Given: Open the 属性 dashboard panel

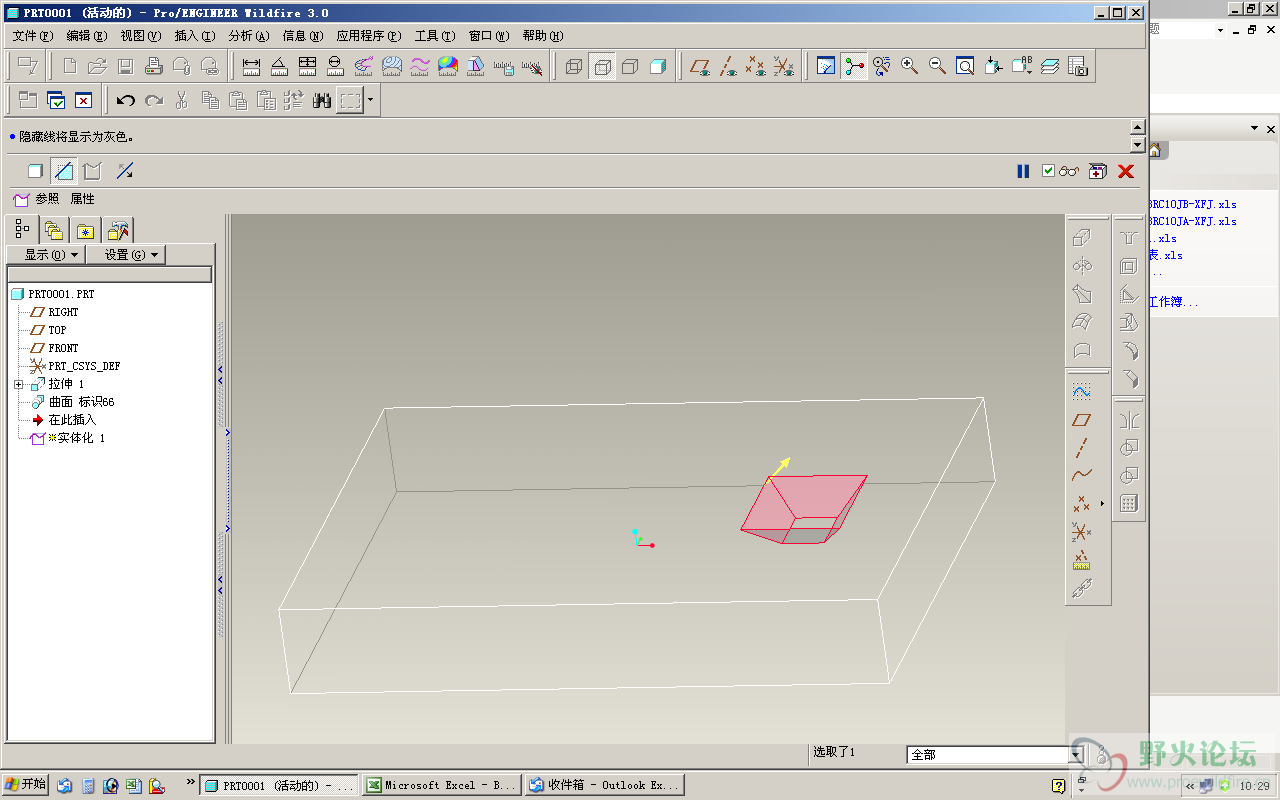Looking at the screenshot, I should click(x=82, y=199).
